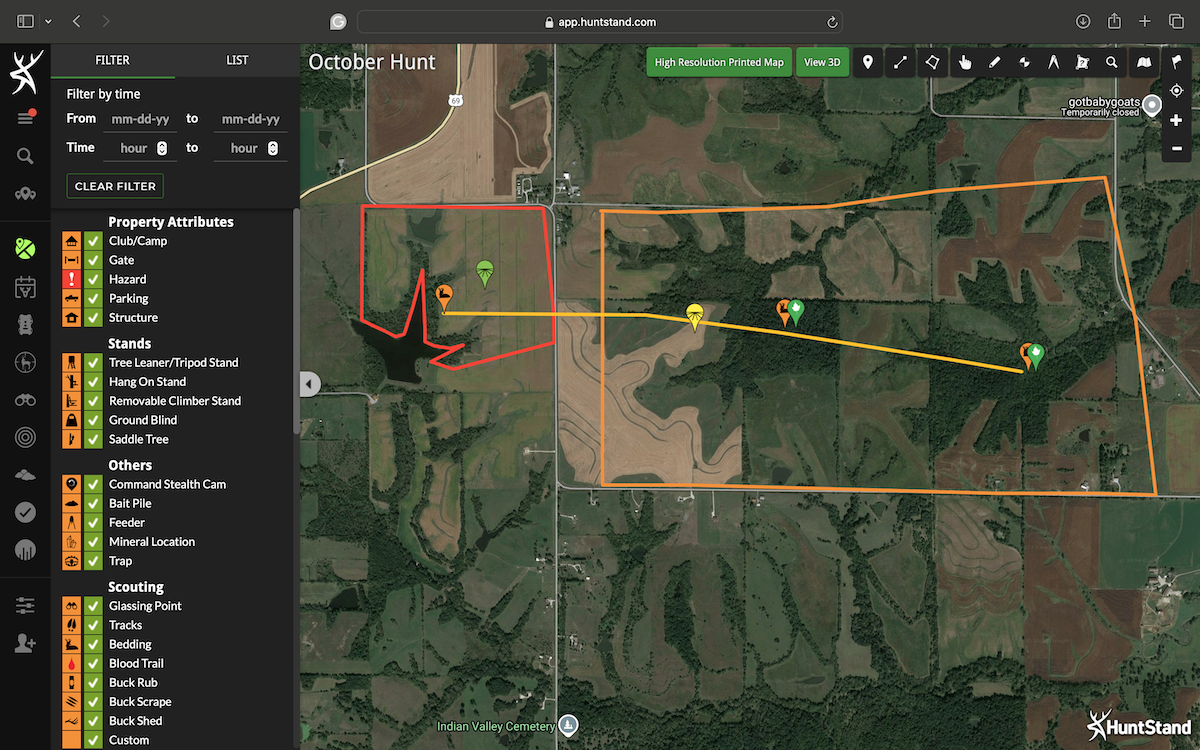Open the animal hide sidebar icon
This screenshot has height=750, width=1200.
(x=25, y=324)
